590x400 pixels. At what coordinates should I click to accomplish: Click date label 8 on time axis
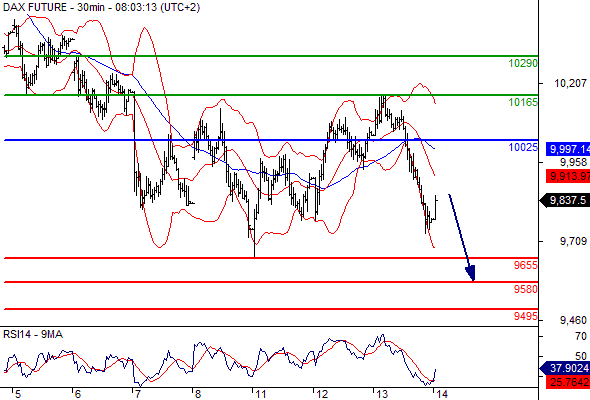(198, 394)
